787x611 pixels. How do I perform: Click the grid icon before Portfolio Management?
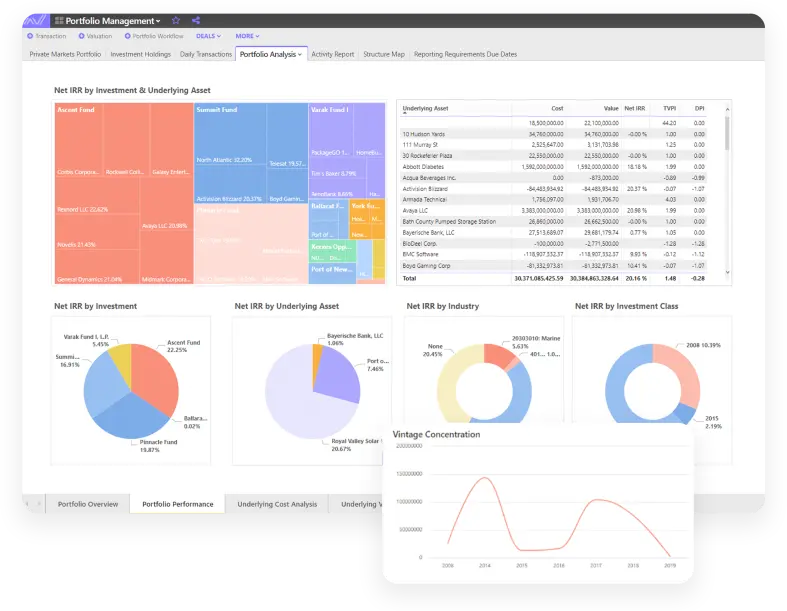(x=59, y=20)
